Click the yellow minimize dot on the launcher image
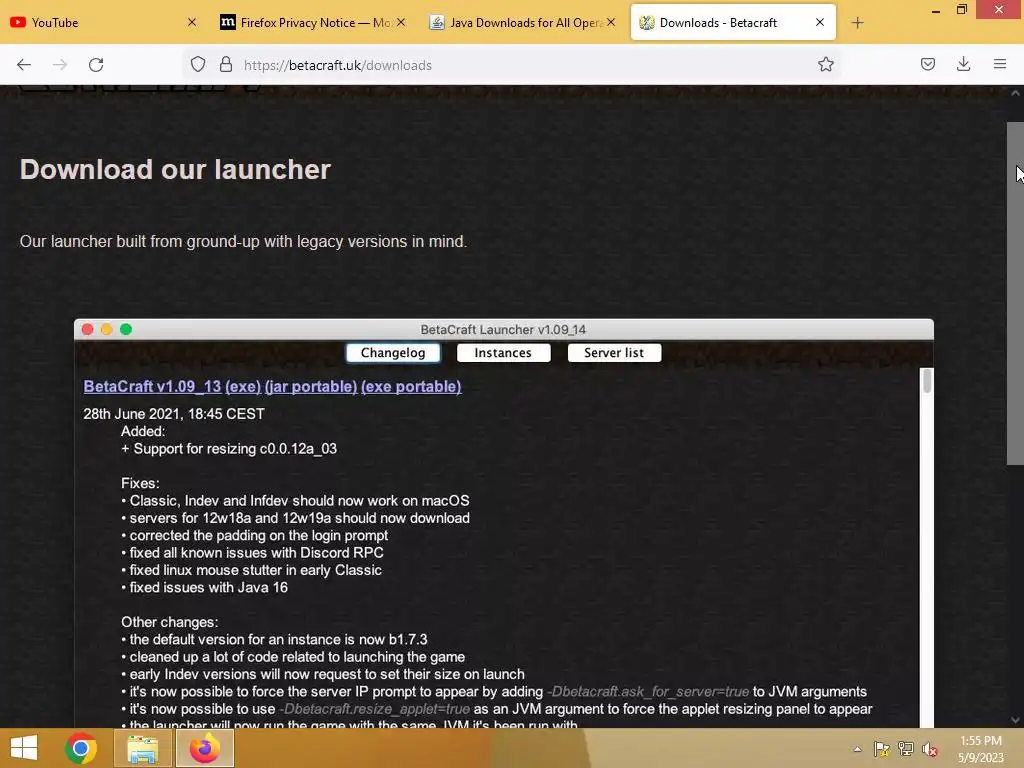The image size is (1024, 768). click(x=106, y=329)
